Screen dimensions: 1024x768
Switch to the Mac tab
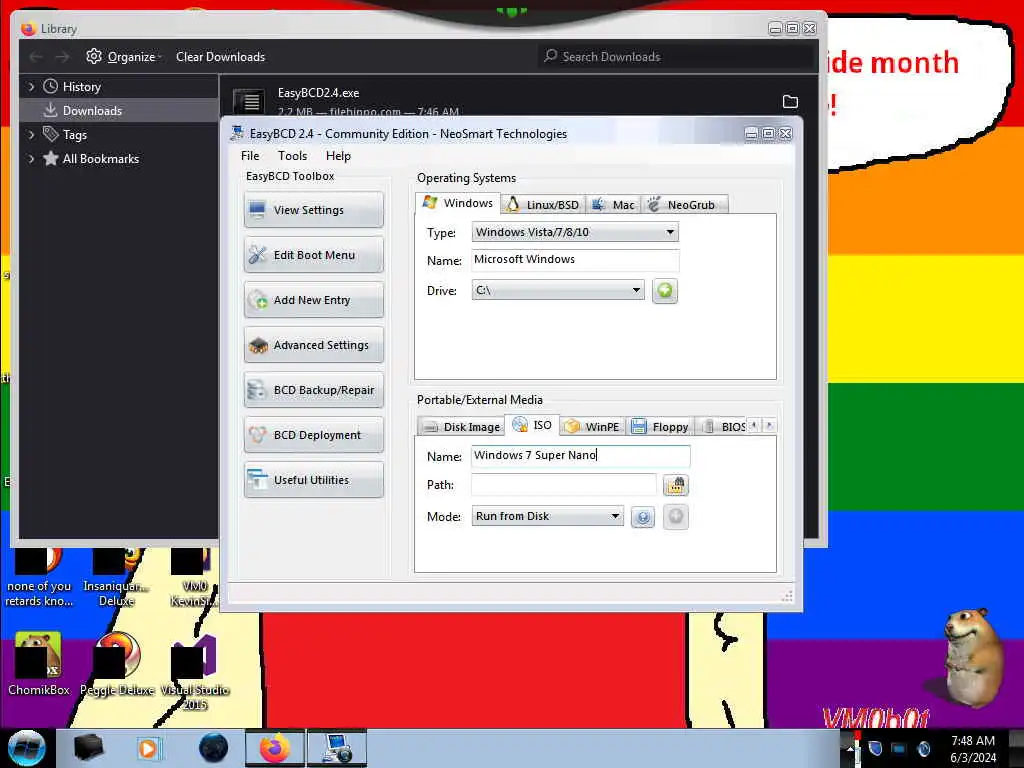[613, 204]
